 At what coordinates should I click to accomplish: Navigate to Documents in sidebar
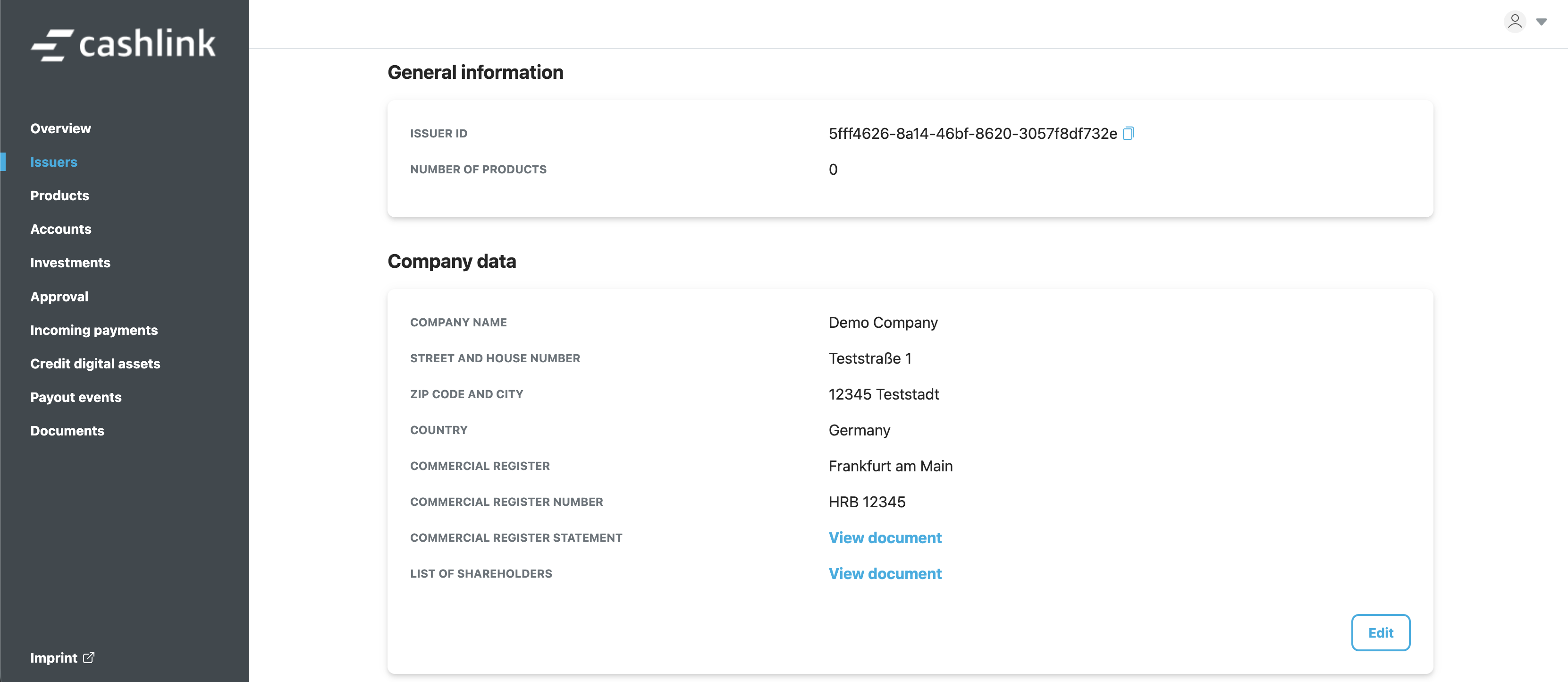(67, 431)
